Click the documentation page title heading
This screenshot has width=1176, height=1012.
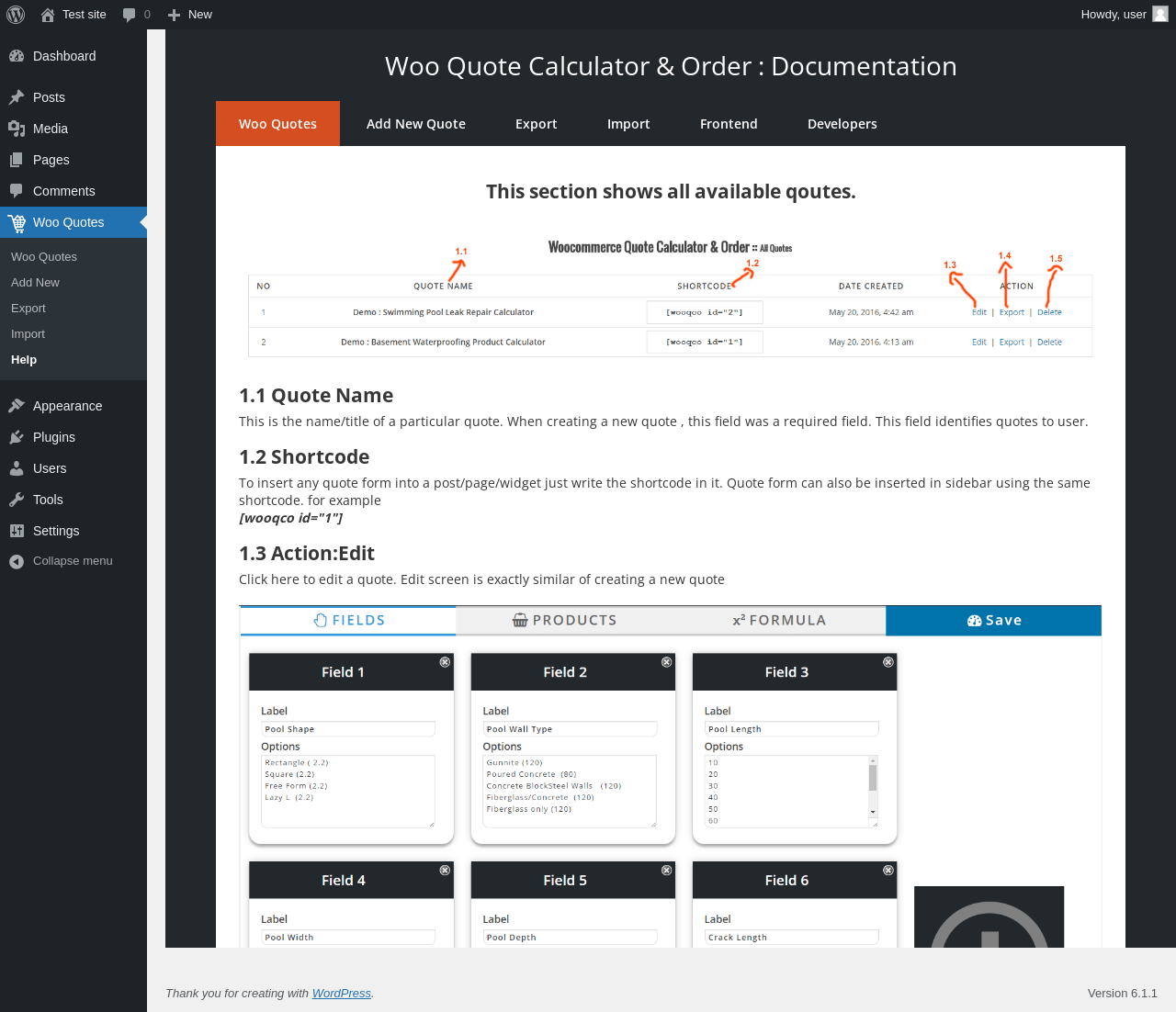(671, 66)
